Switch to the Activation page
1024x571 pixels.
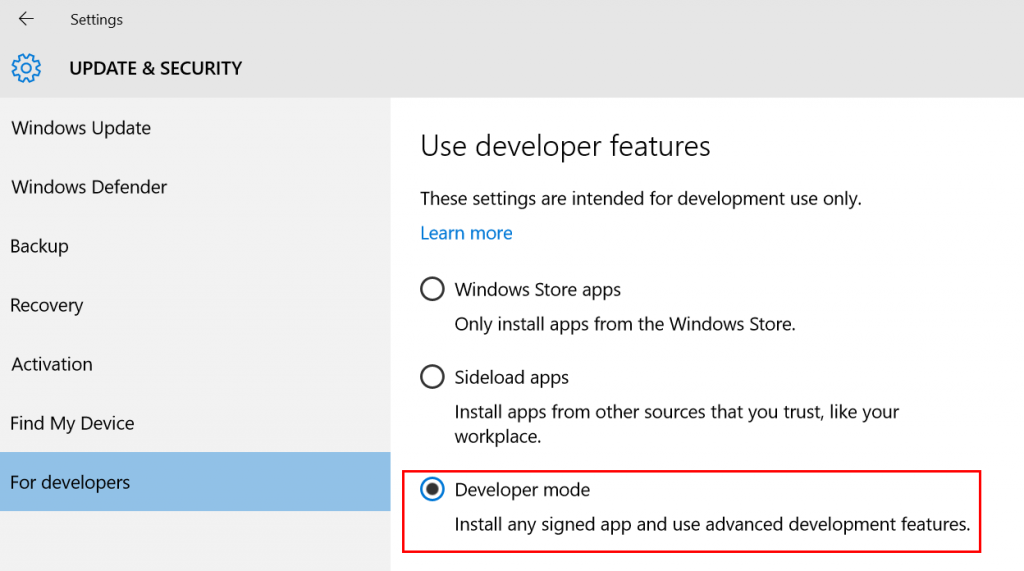pos(52,364)
